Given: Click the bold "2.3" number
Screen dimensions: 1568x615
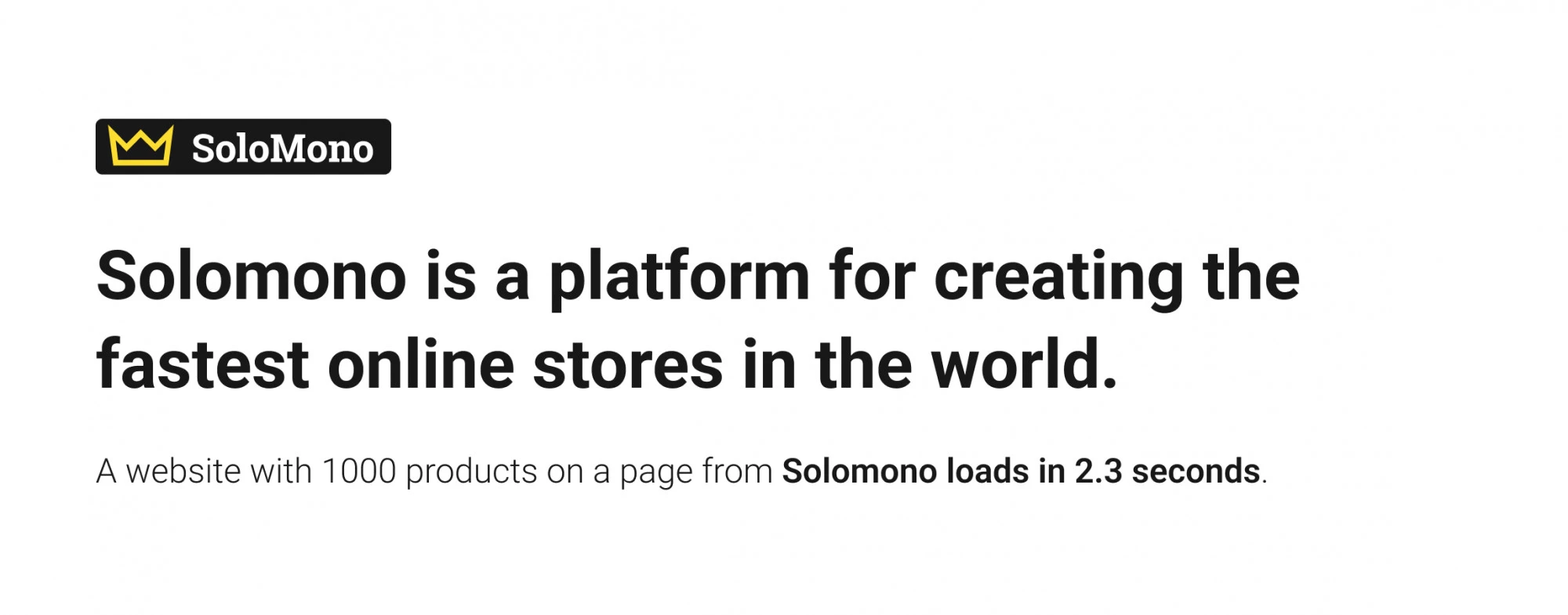Looking at the screenshot, I should [x=1098, y=472].
